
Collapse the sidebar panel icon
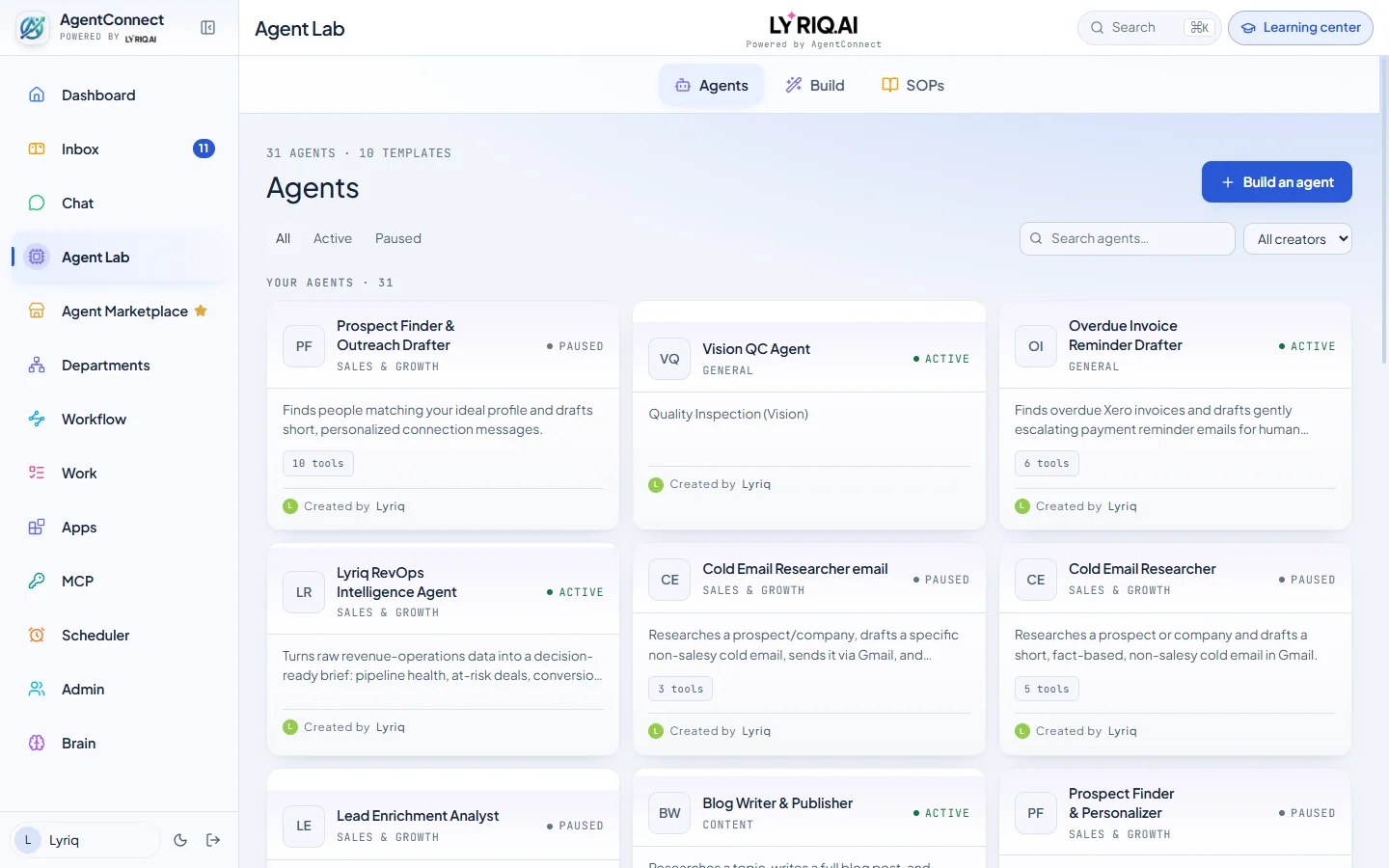(207, 28)
